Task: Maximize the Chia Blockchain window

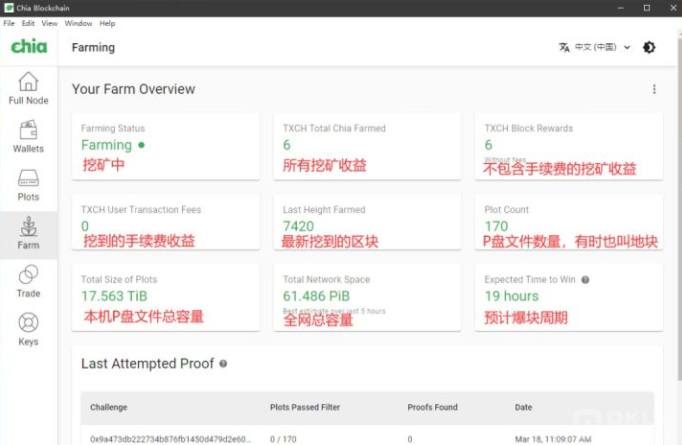Action: pyautogui.click(x=647, y=8)
